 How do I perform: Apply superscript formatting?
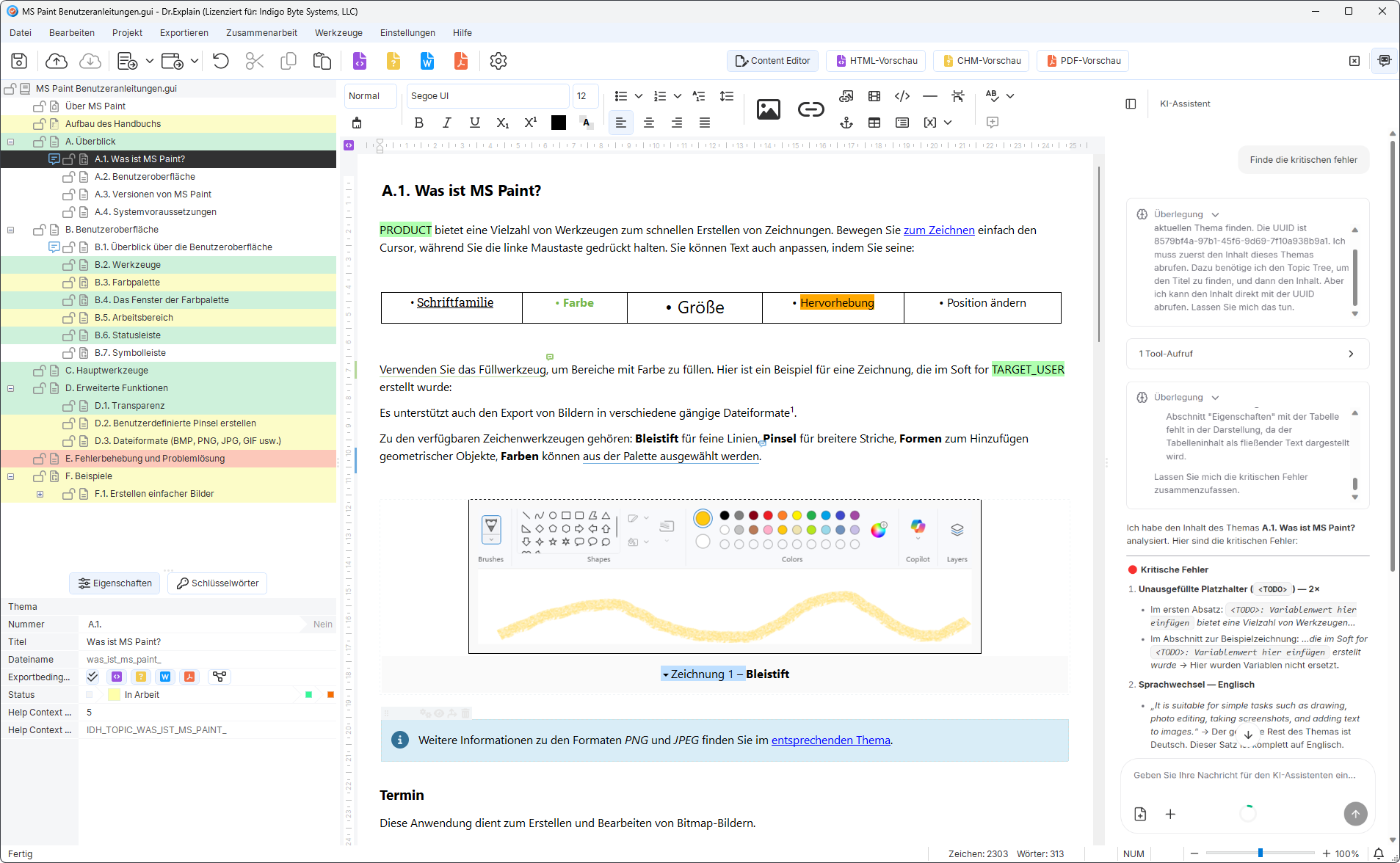[531, 123]
